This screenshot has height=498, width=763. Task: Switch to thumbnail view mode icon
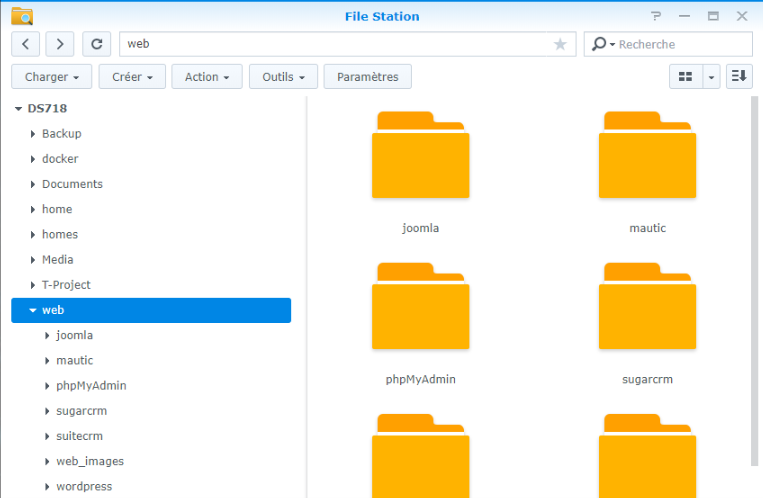point(685,77)
